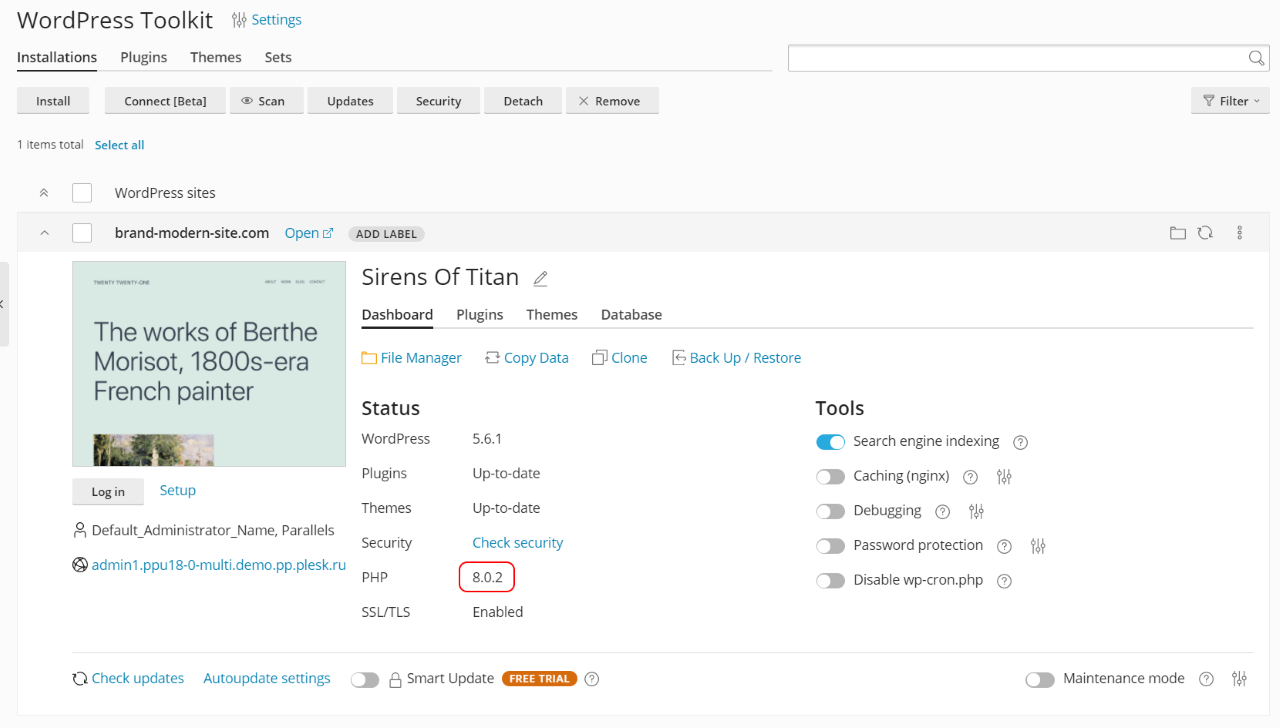Toggle Search engine indexing switch
This screenshot has height=728, width=1280.
[831, 442]
